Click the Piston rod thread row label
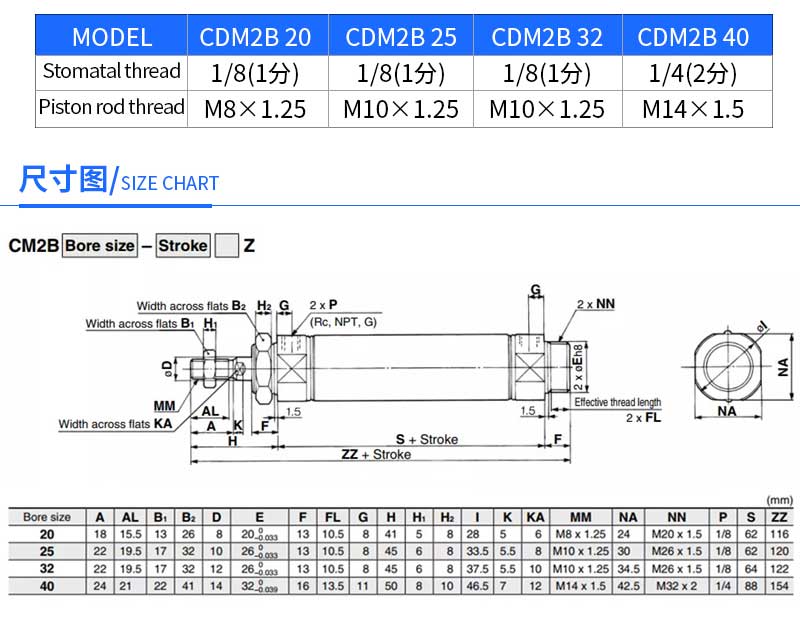Viewport: 800px width, 621px height. (112, 108)
